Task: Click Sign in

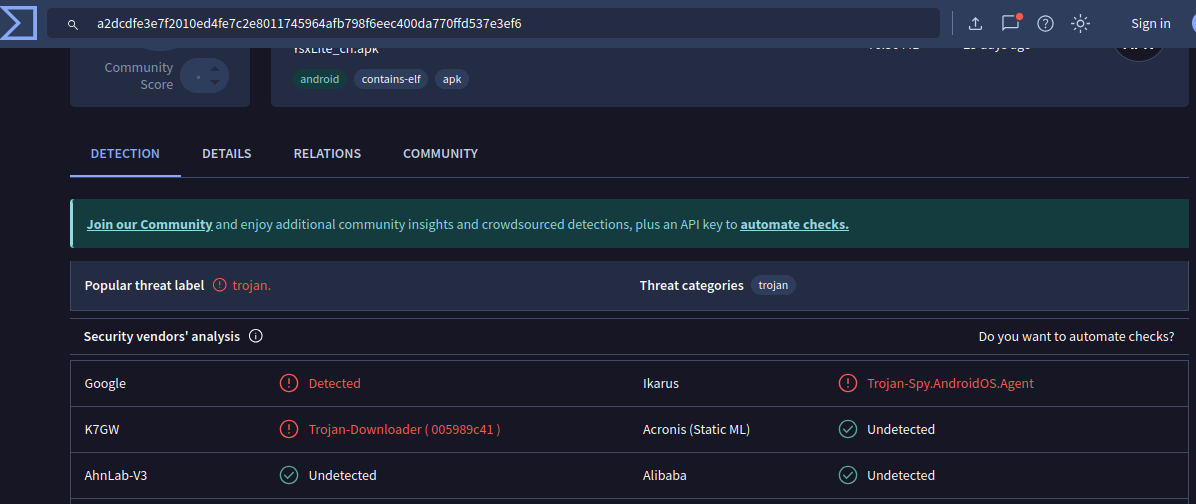Action: pos(1150,23)
